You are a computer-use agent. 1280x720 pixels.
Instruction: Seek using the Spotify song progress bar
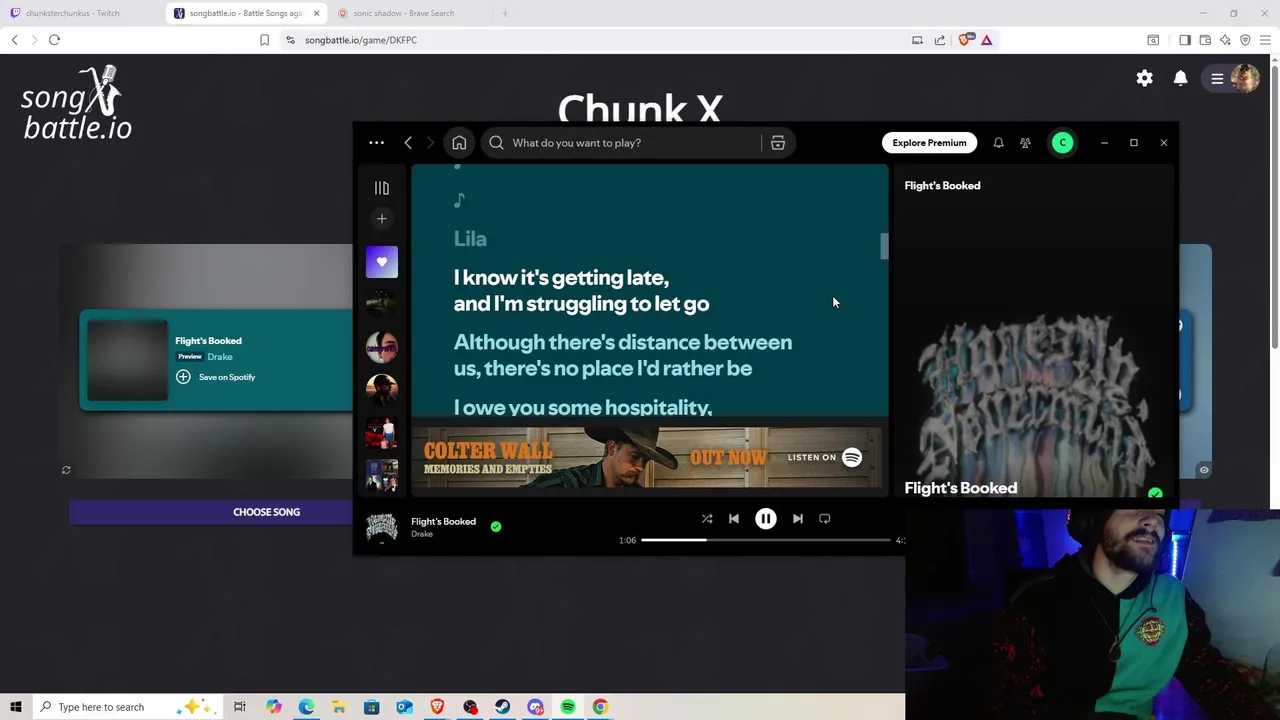click(765, 540)
